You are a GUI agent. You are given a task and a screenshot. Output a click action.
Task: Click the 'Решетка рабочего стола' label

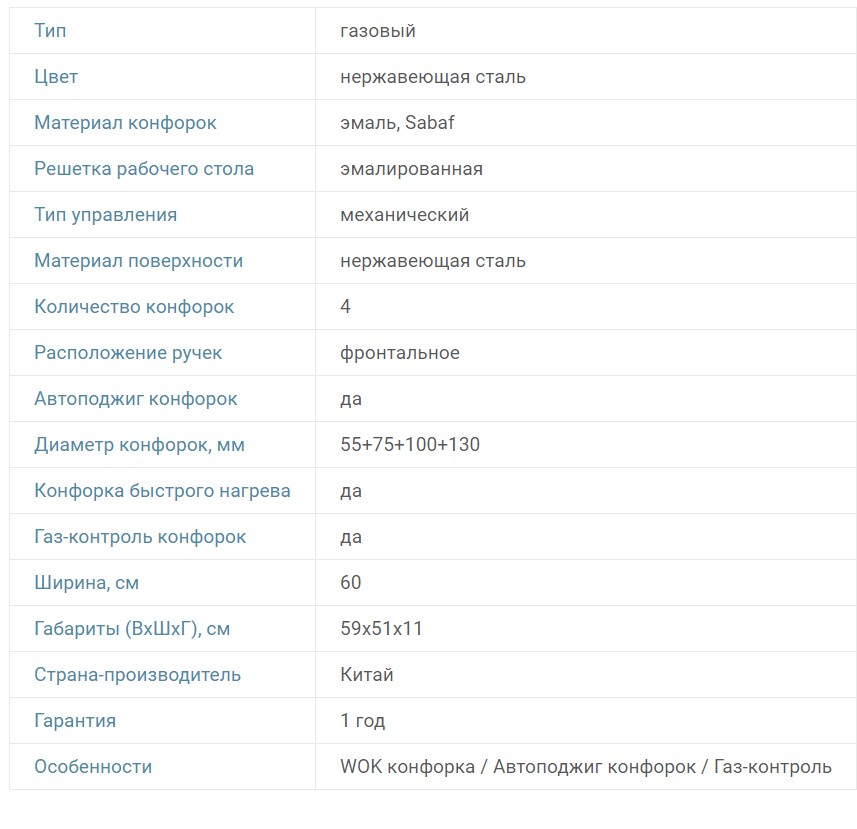point(144,169)
